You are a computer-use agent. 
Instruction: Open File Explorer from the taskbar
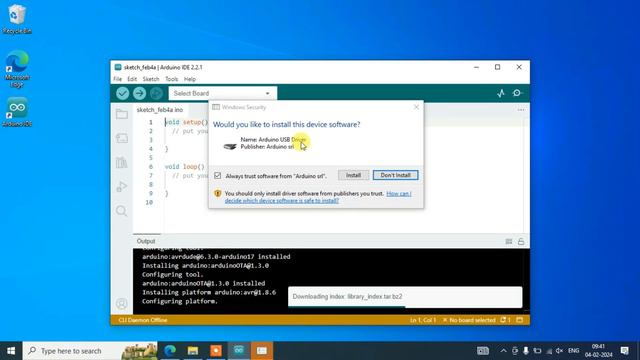click(x=193, y=351)
